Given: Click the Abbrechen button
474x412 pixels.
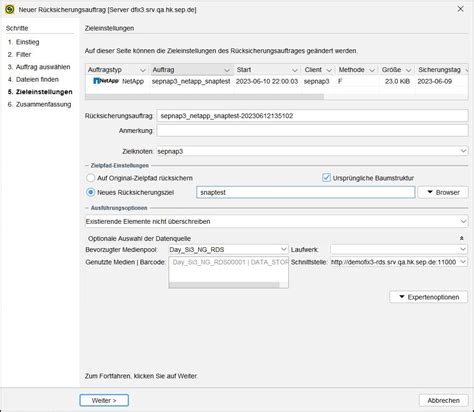Looking at the screenshot, I should pyautogui.click(x=443, y=400).
